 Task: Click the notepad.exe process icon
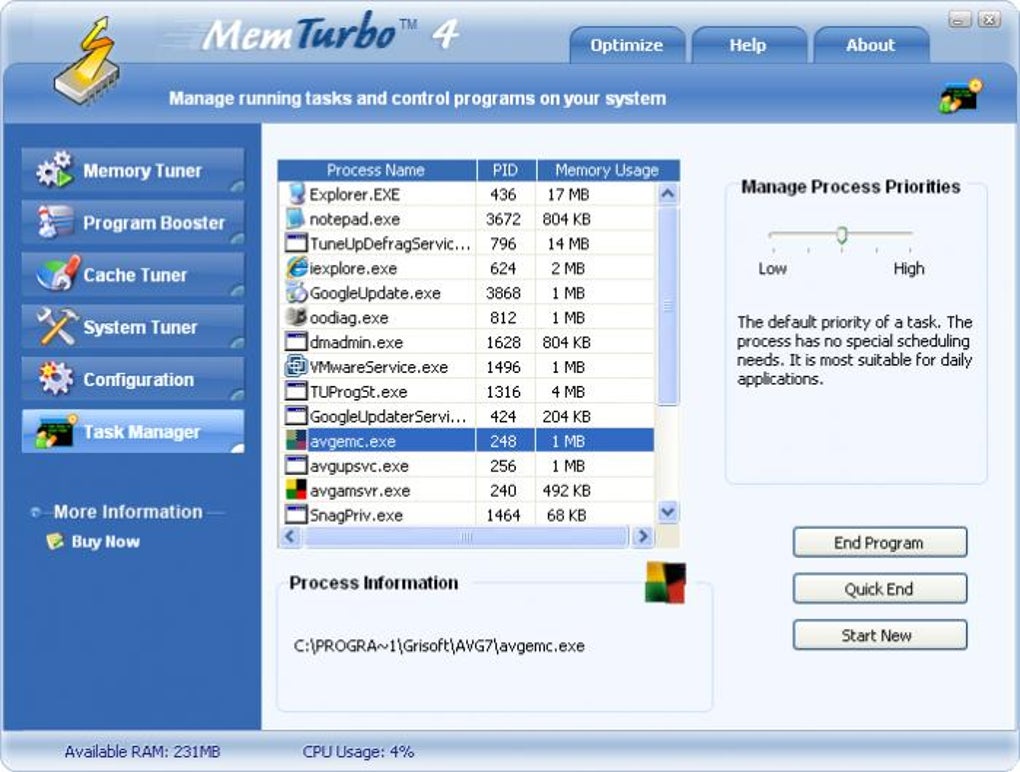[x=296, y=219]
